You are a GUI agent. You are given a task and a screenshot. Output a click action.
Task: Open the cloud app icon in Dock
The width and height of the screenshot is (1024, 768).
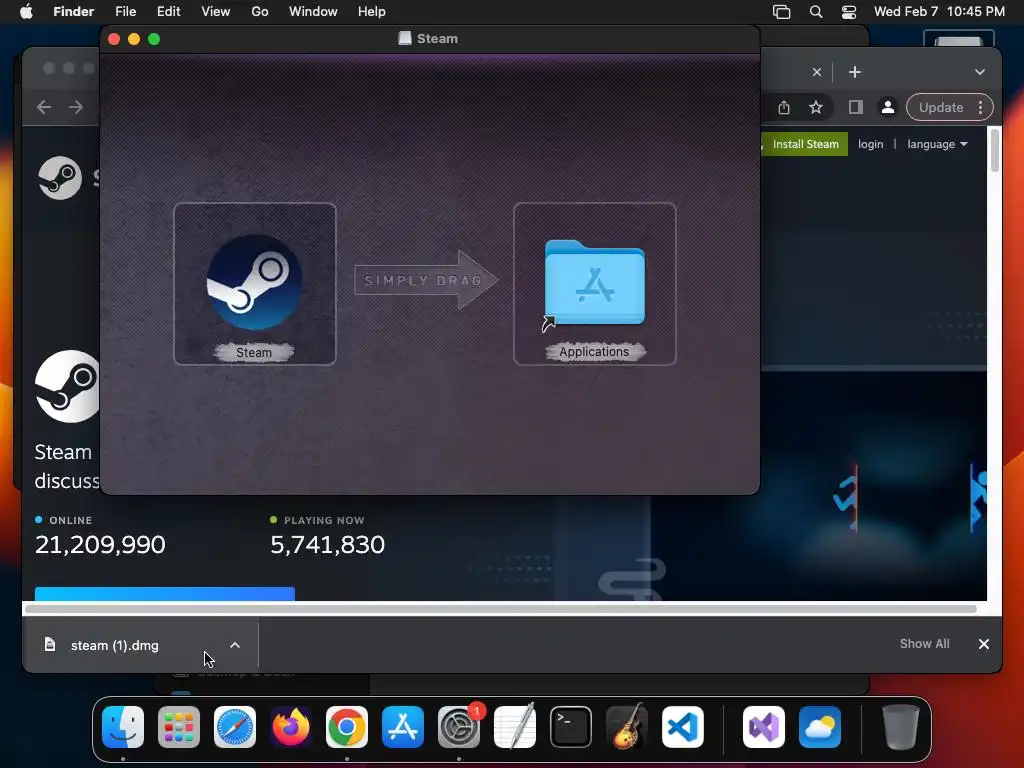click(x=820, y=726)
